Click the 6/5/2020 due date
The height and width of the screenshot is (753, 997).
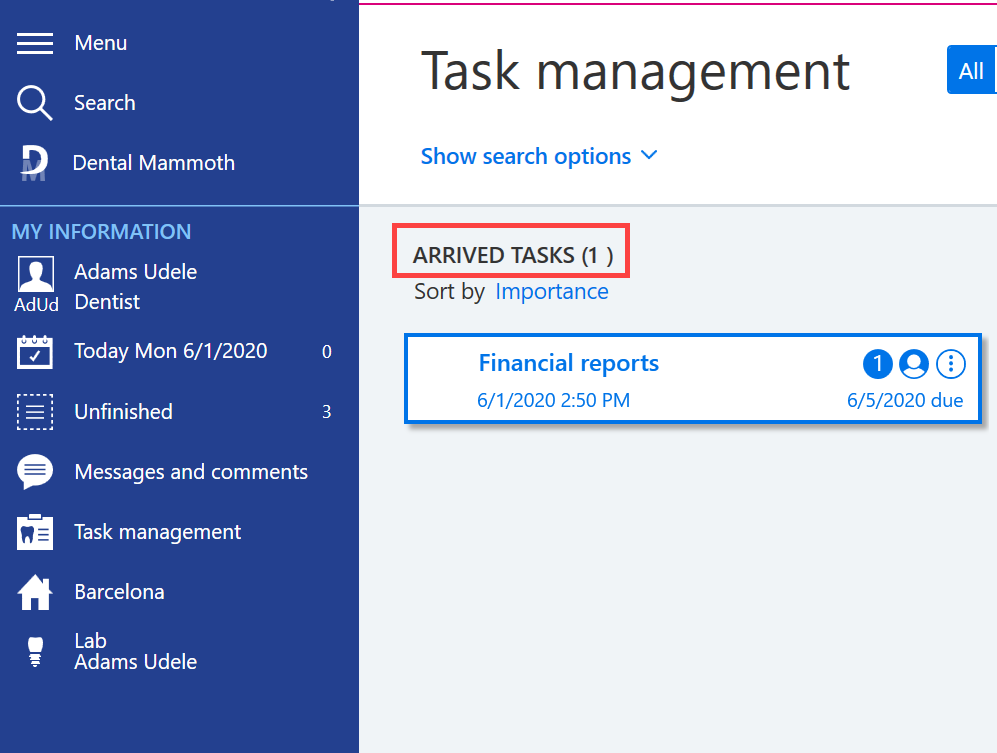[905, 400]
